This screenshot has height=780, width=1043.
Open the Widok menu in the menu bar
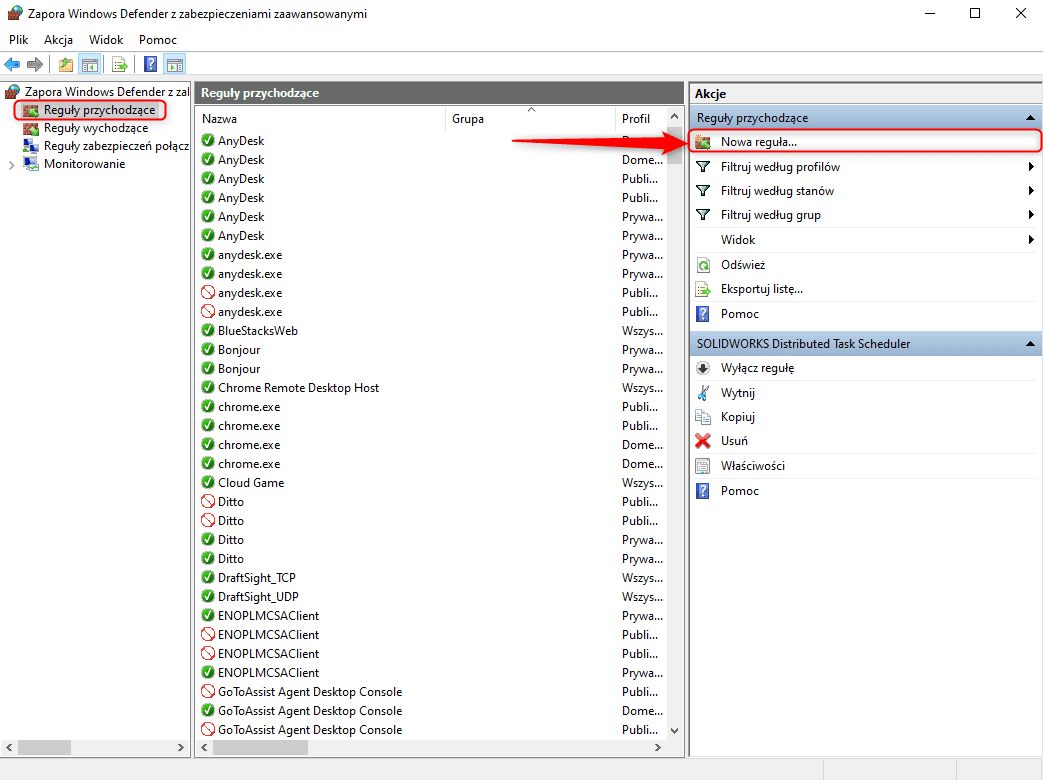[x=106, y=40]
